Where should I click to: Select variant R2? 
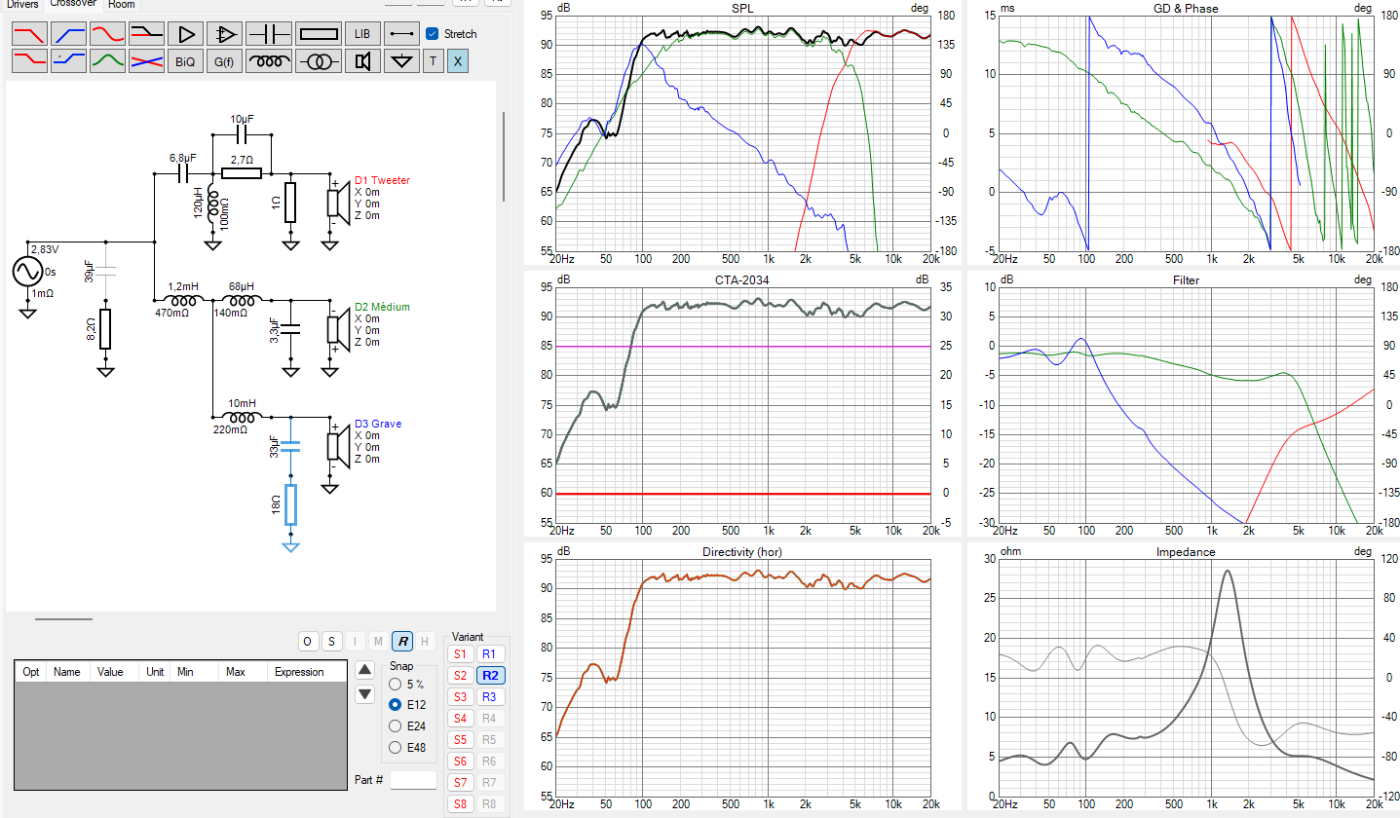point(489,675)
